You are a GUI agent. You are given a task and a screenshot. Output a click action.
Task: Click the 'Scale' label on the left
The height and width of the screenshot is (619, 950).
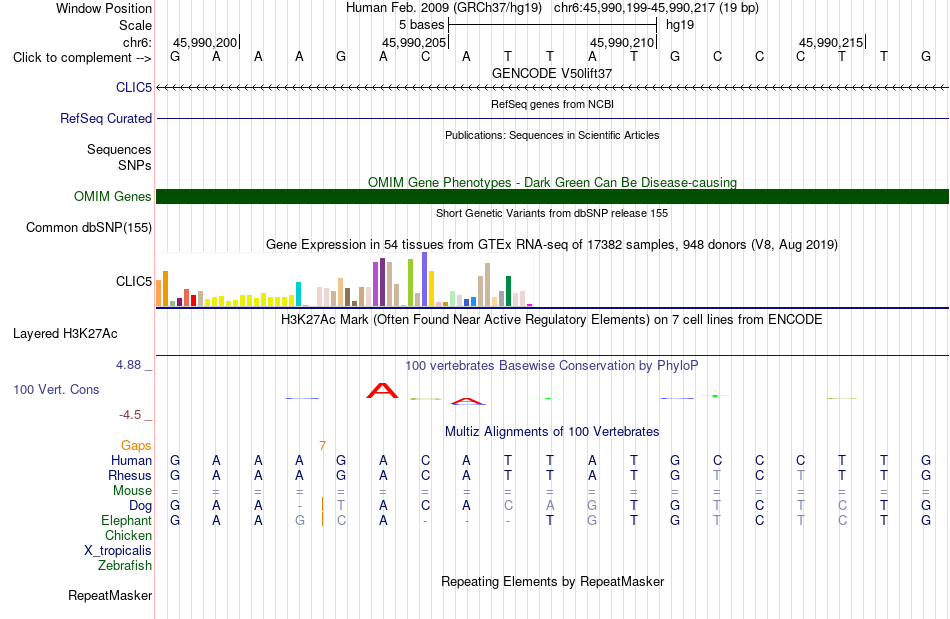pos(135,25)
